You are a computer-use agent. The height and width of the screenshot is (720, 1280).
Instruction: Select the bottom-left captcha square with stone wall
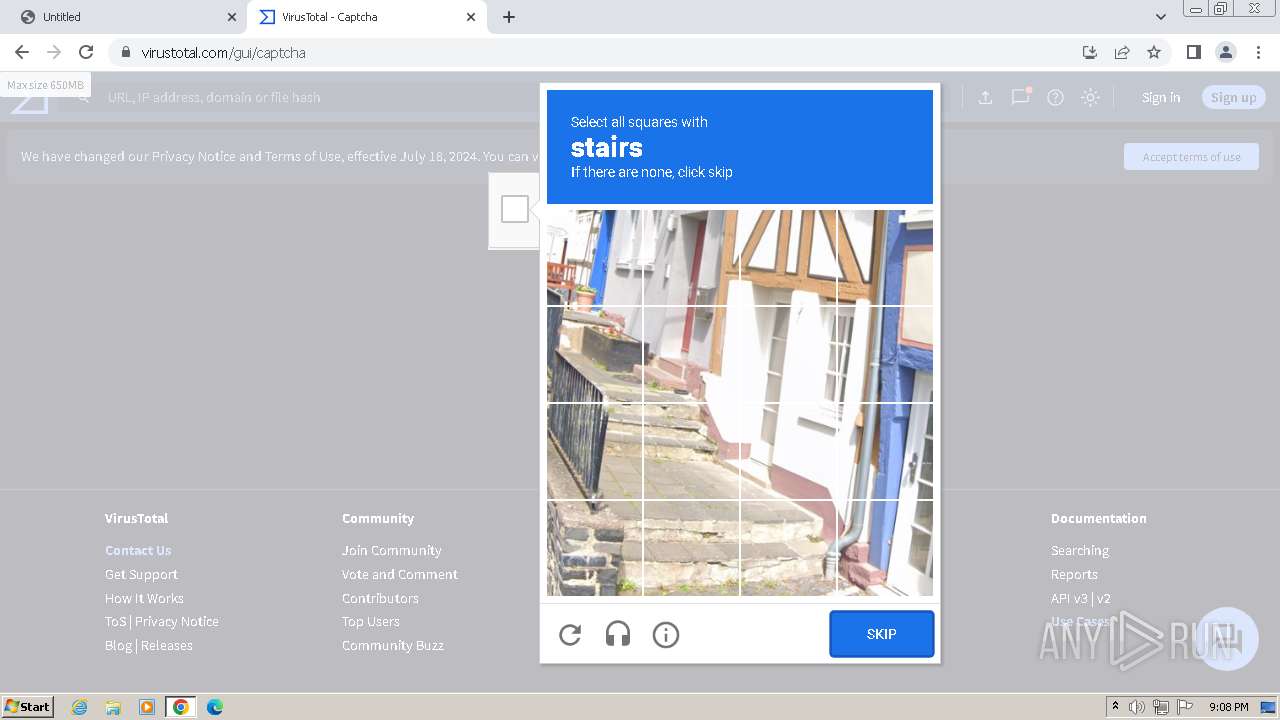point(594,548)
